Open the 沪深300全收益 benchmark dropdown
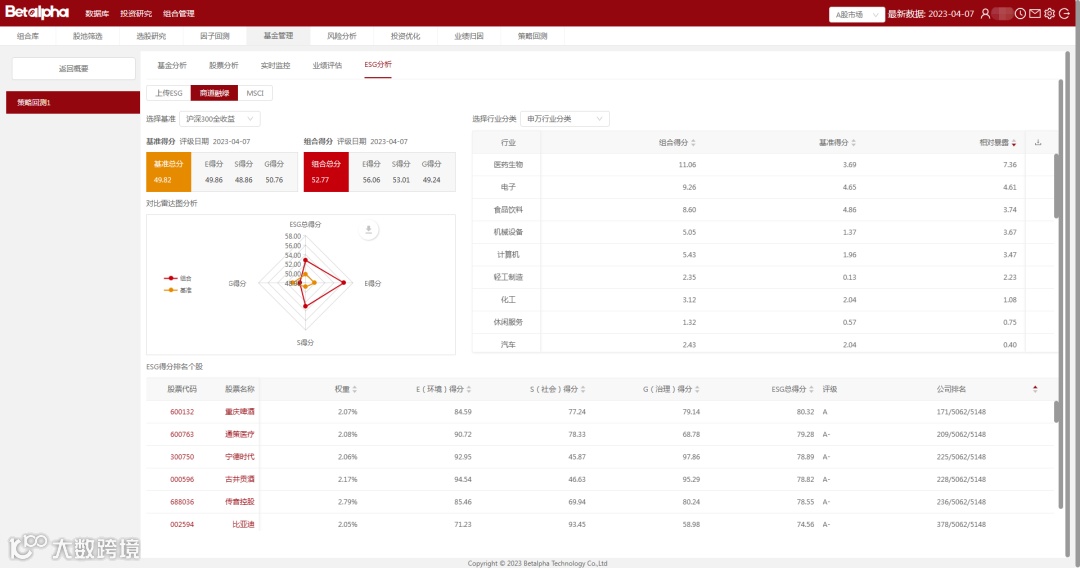The height and width of the screenshot is (568, 1080). click(220, 119)
